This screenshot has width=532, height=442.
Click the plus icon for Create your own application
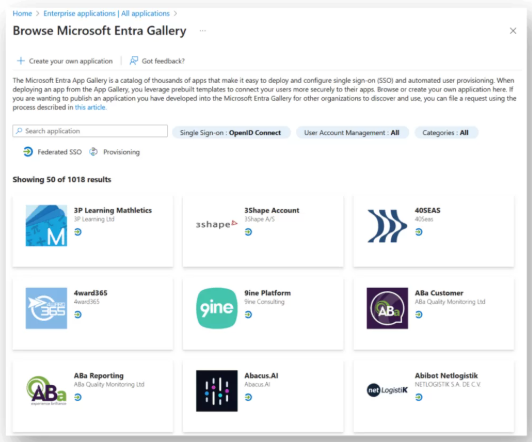[21, 61]
